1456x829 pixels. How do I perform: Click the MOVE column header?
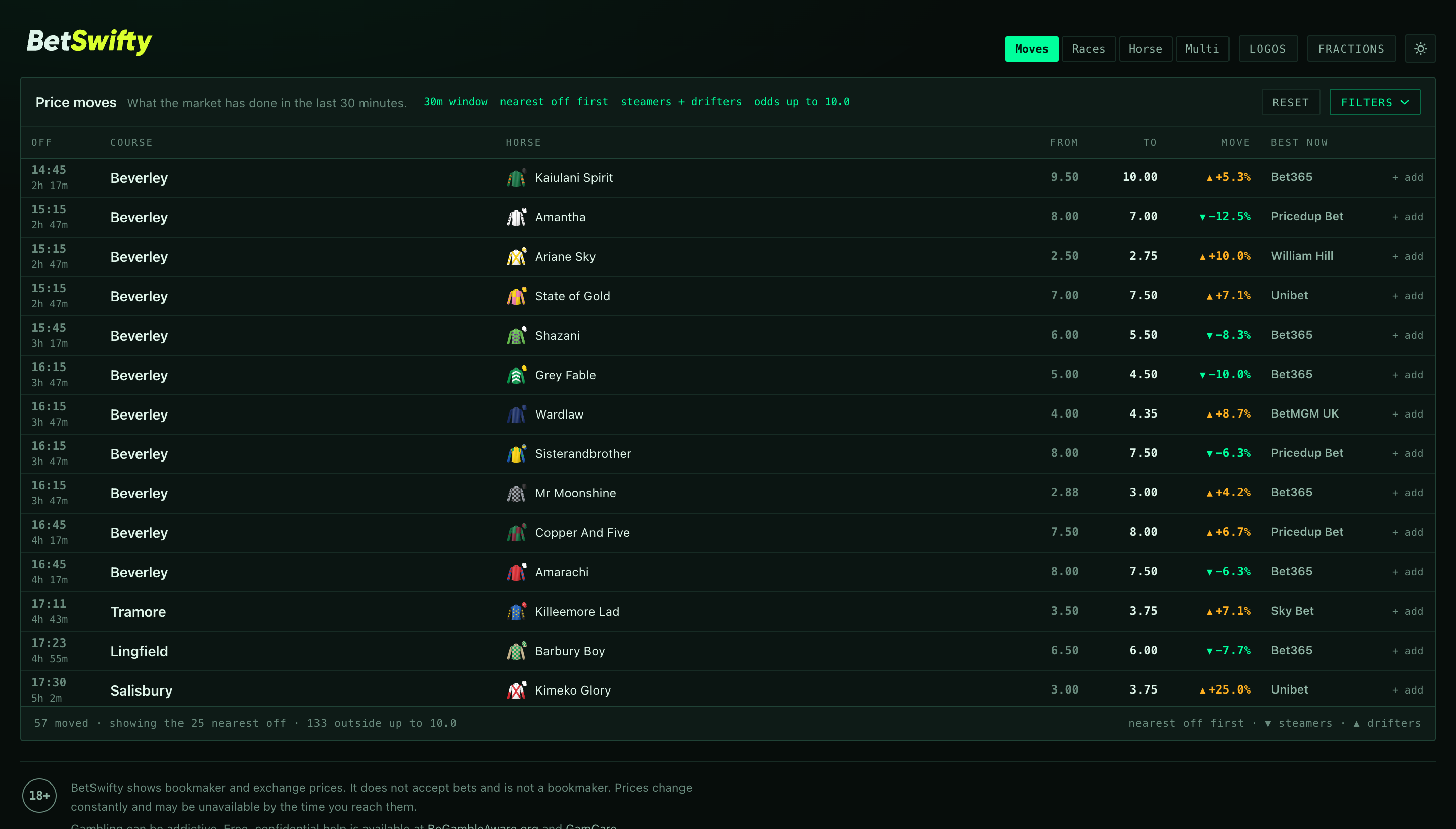(1235, 143)
